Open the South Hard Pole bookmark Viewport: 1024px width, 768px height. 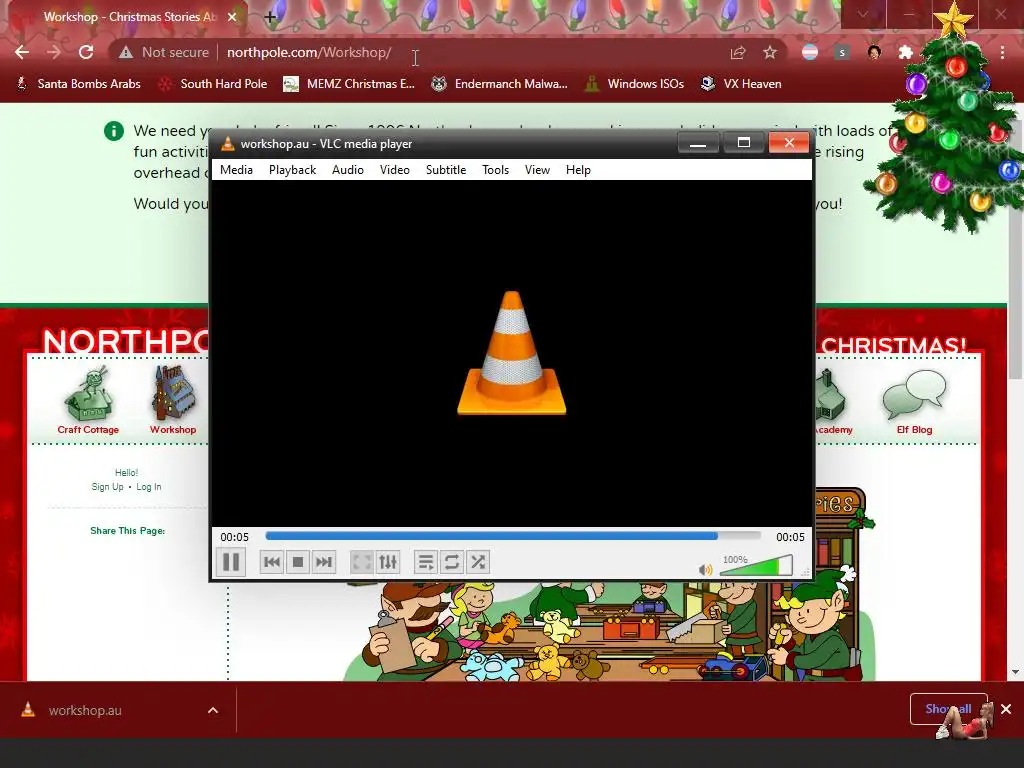213,84
